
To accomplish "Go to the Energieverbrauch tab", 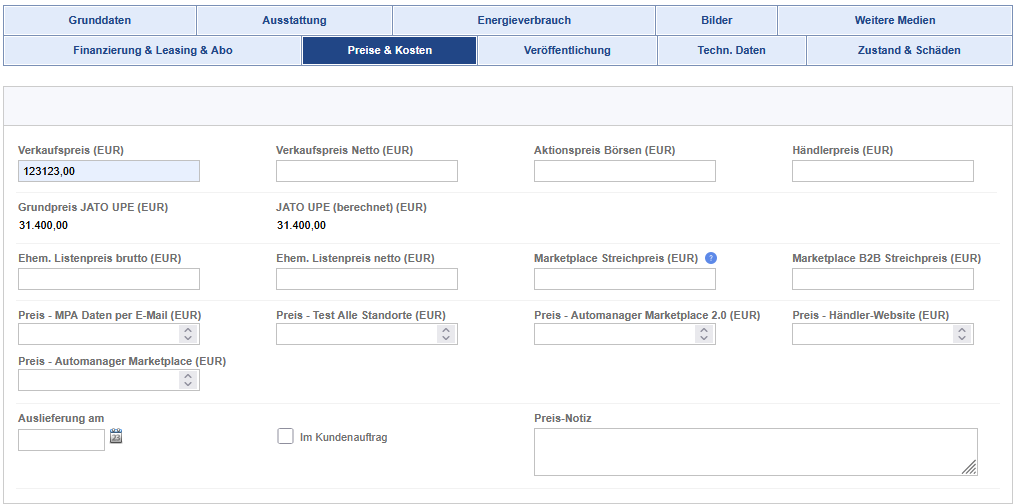I will tap(524, 20).
